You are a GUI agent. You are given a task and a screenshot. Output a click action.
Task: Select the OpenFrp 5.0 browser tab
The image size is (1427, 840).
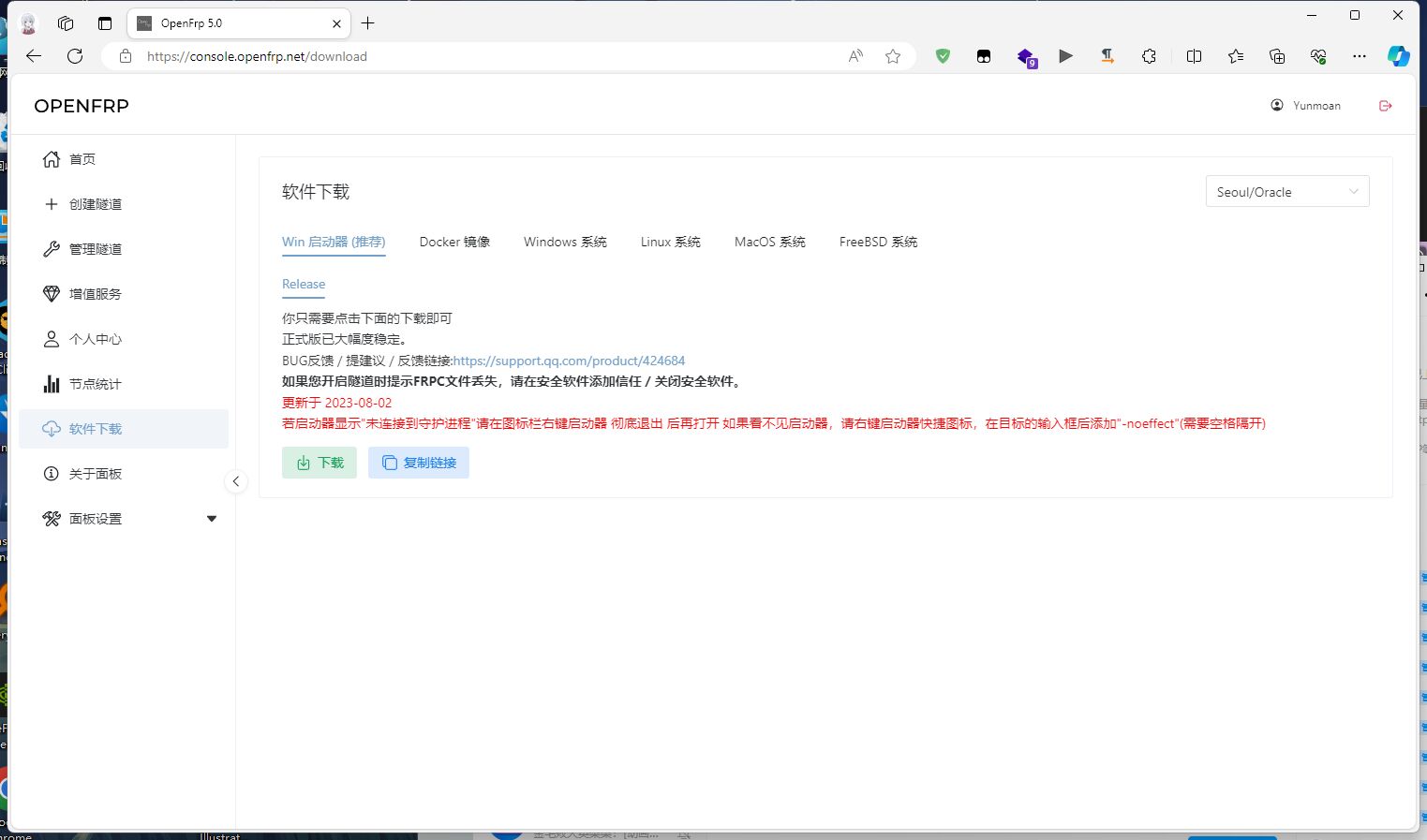[x=239, y=23]
